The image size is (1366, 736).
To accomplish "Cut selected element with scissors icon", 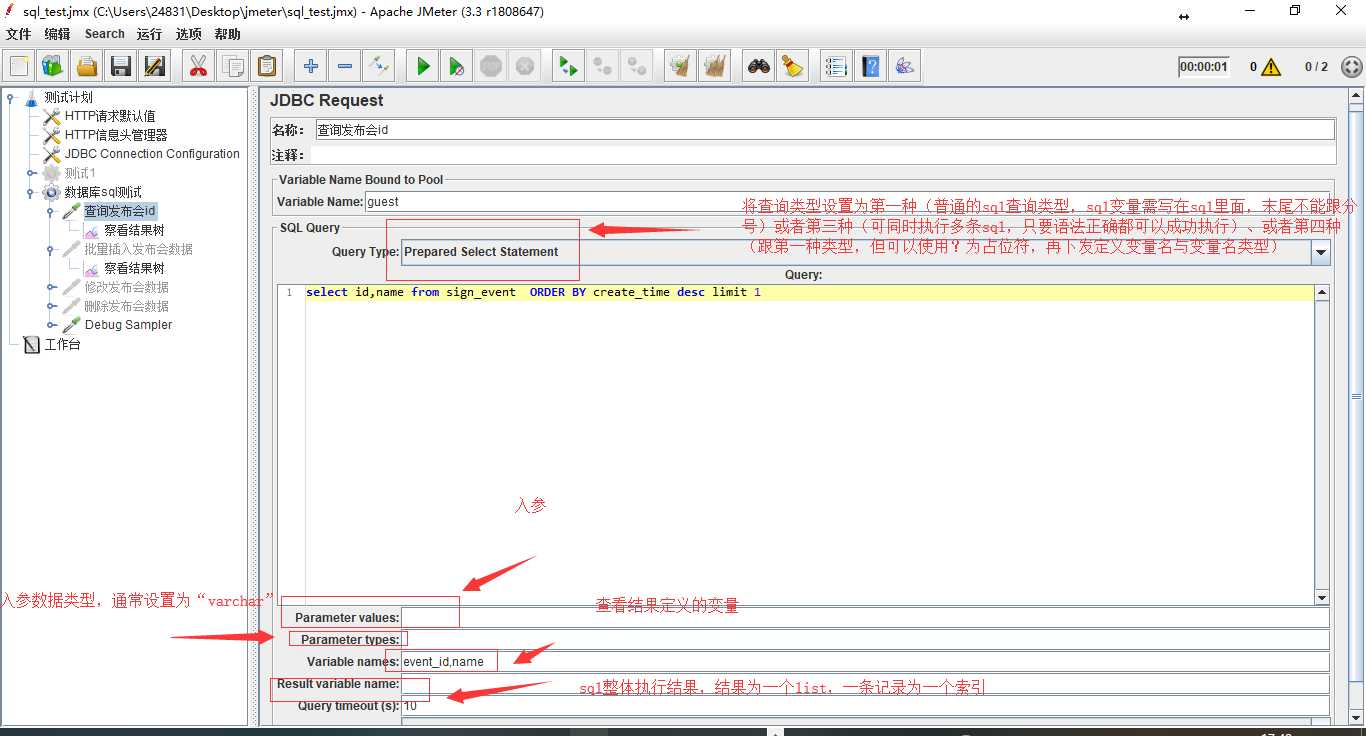I will pyautogui.click(x=198, y=67).
